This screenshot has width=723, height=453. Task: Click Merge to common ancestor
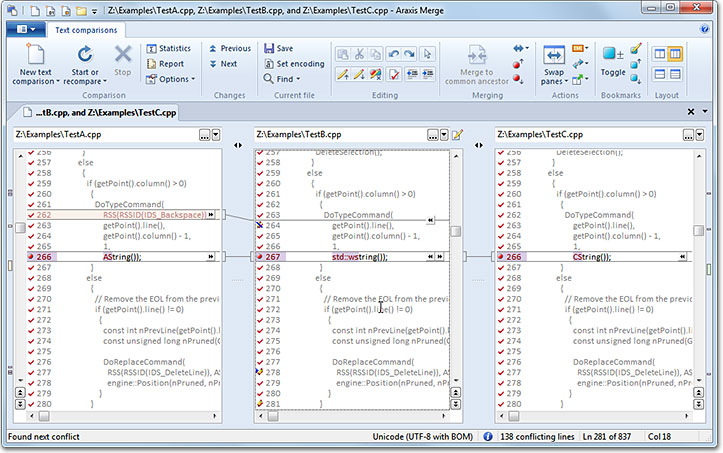(477, 65)
